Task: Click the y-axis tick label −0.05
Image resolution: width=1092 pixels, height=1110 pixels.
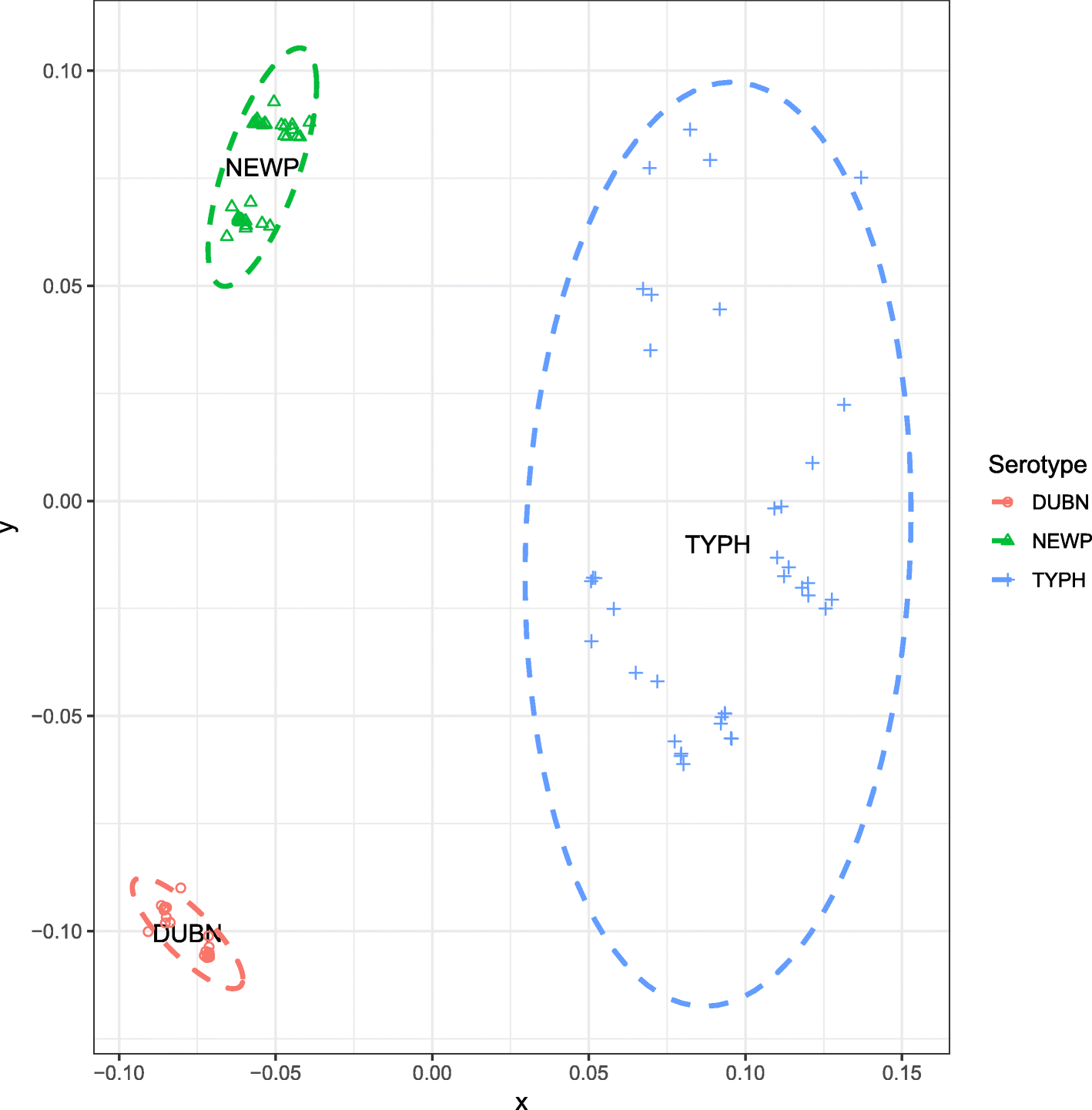Action: [x=57, y=717]
